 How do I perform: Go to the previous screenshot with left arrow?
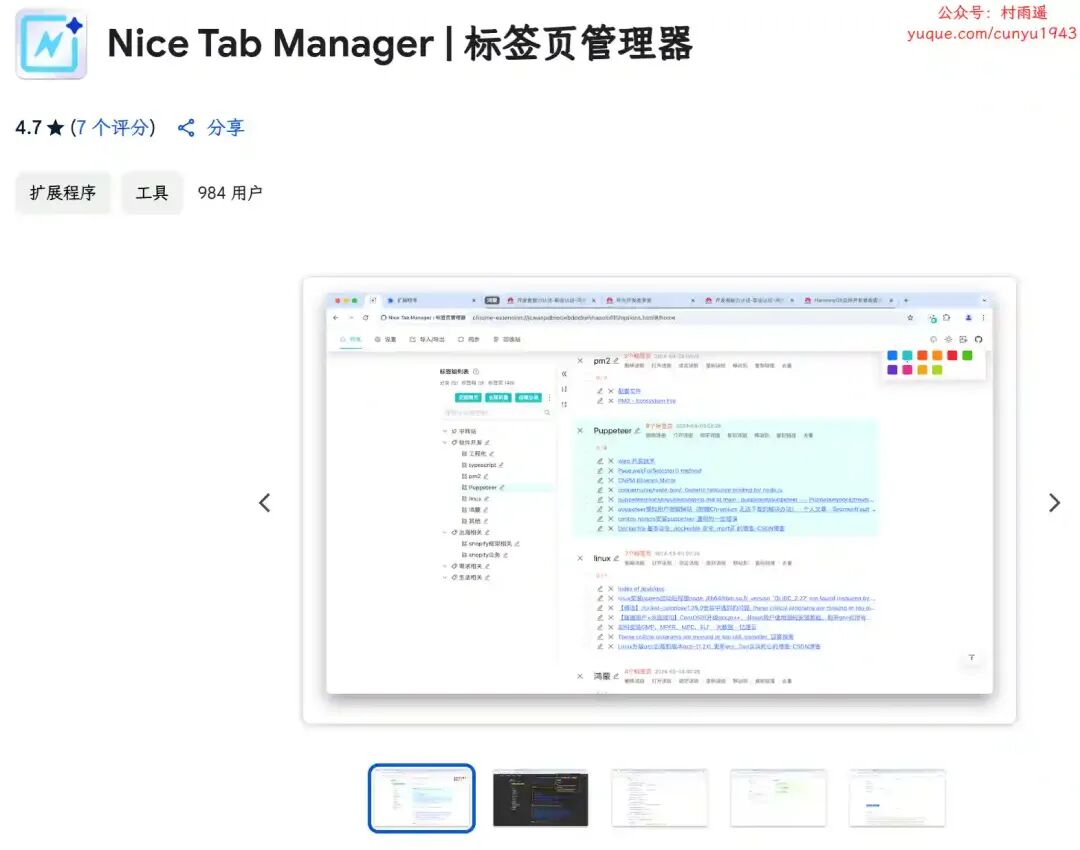264,503
